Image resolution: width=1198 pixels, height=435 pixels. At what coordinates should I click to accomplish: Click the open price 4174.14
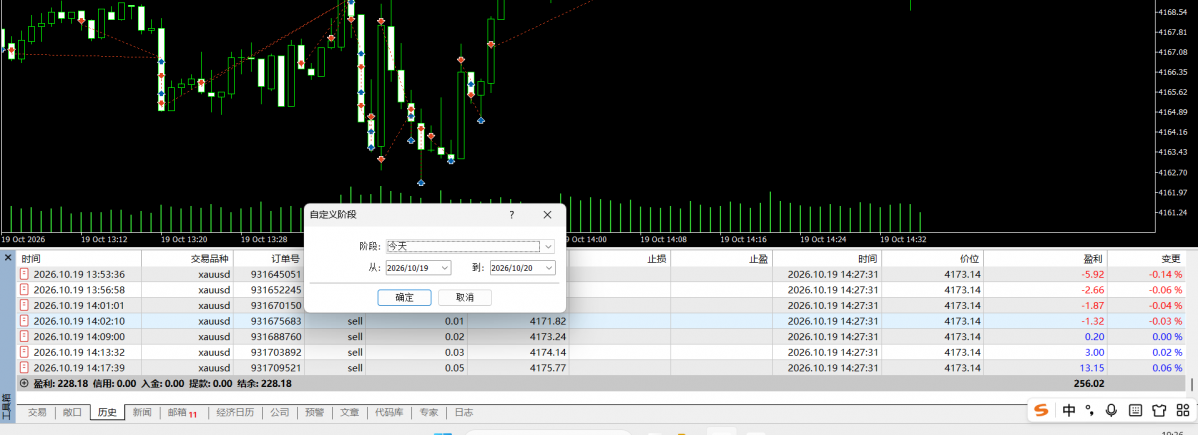[x=547, y=352]
